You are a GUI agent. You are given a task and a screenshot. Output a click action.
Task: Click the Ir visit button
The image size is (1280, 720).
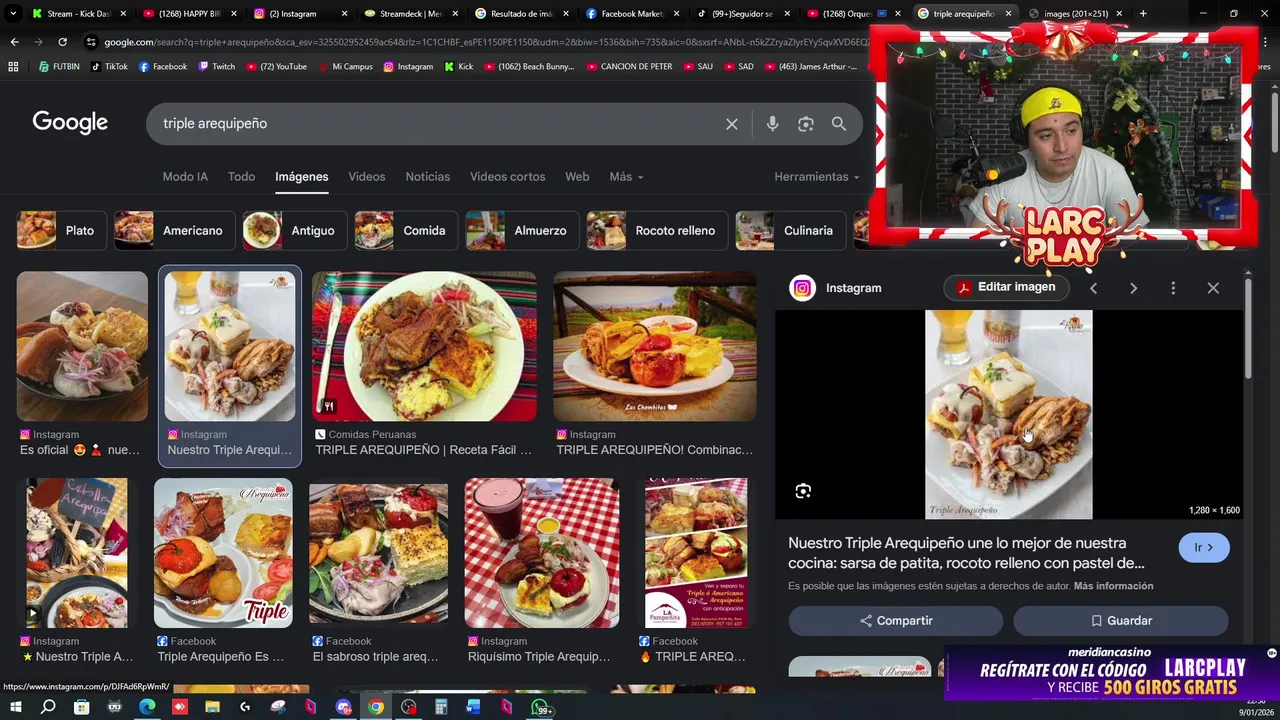point(1204,548)
